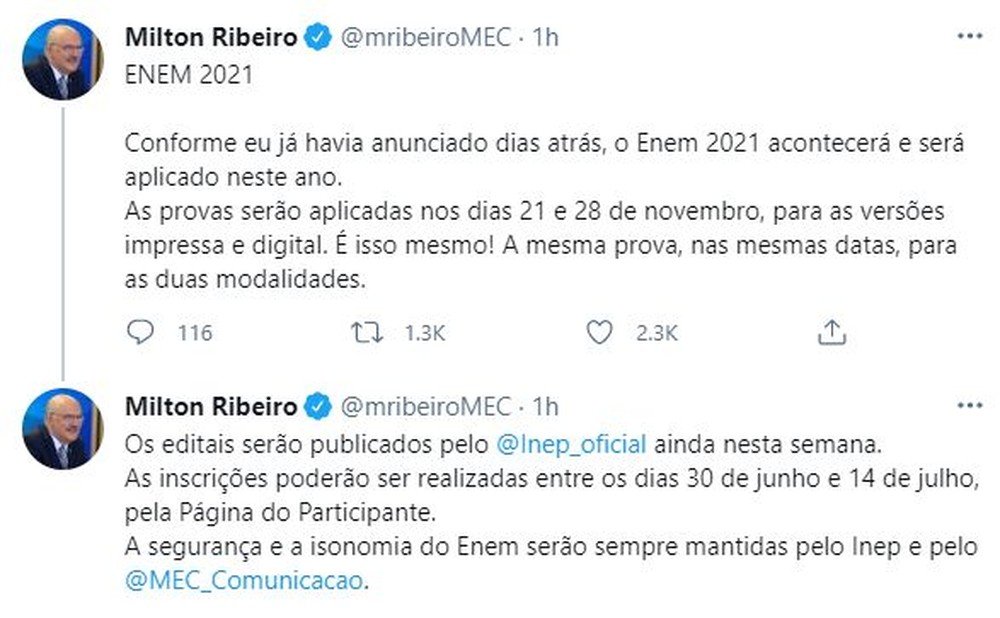1000x618 pixels.
Task: Open the three-dot menu on second tweet
Action: coord(970,406)
